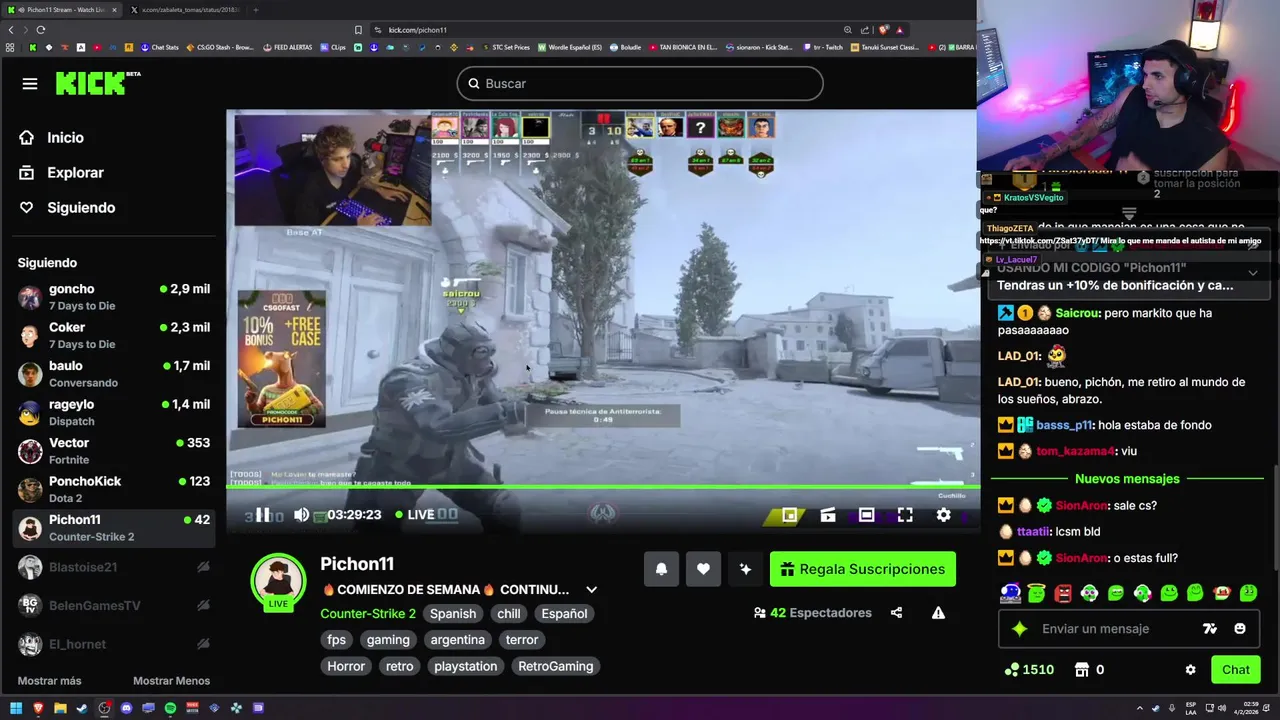Click Mostrar Menos link
The image size is (1280, 720).
pos(171,681)
